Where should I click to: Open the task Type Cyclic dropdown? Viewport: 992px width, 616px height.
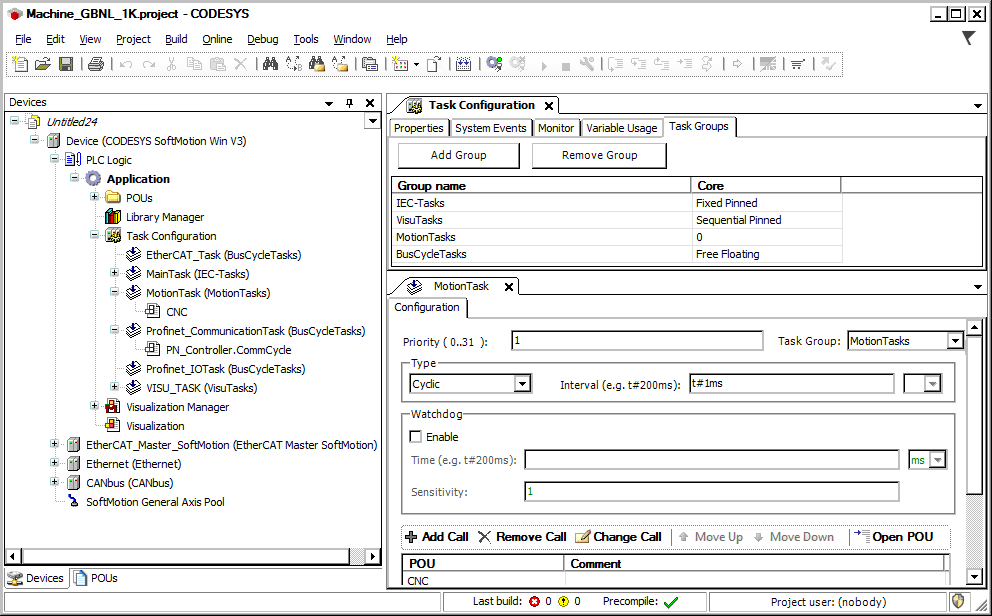(x=522, y=384)
